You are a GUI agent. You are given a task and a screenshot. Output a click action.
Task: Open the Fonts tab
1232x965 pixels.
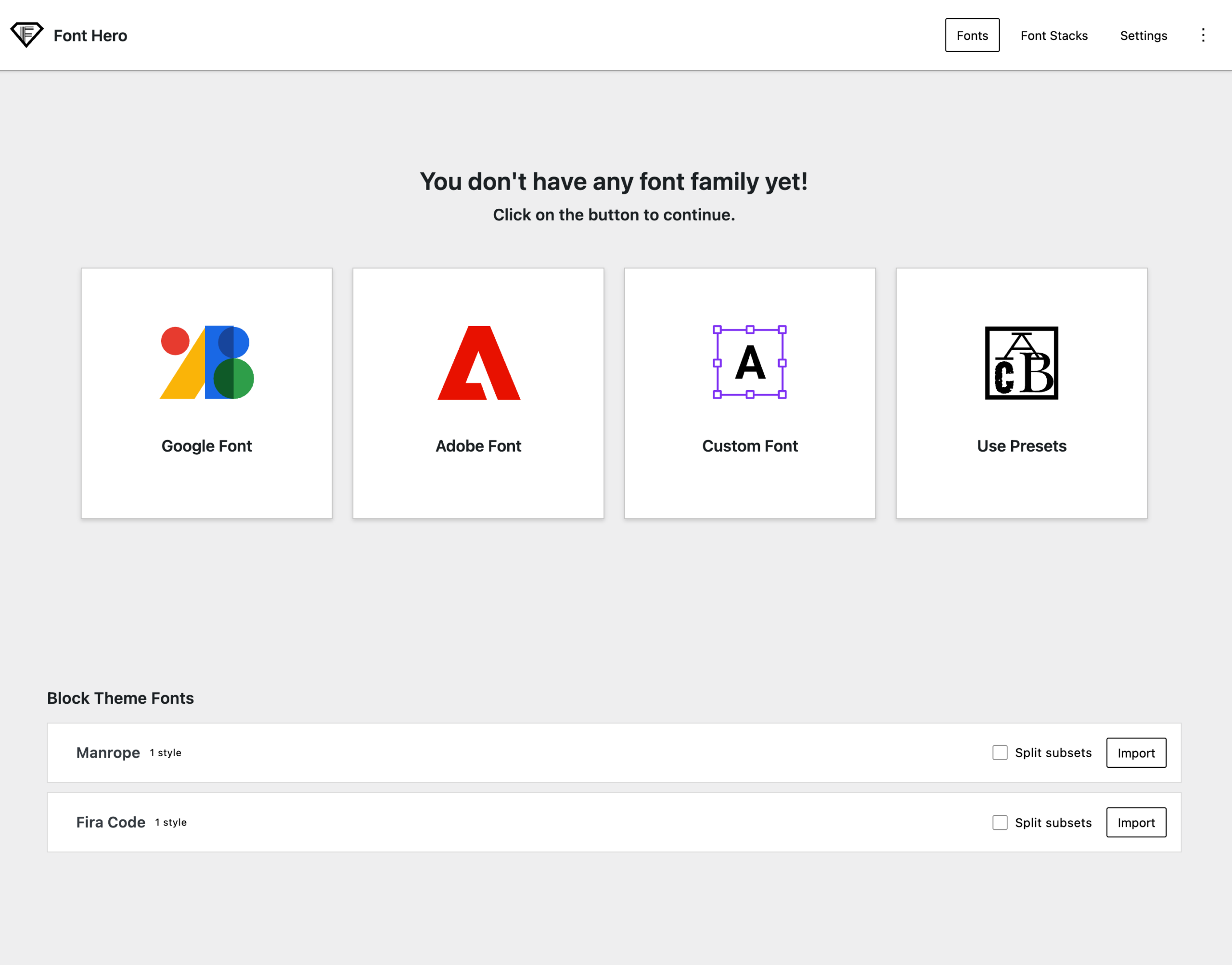pyautogui.click(x=972, y=35)
